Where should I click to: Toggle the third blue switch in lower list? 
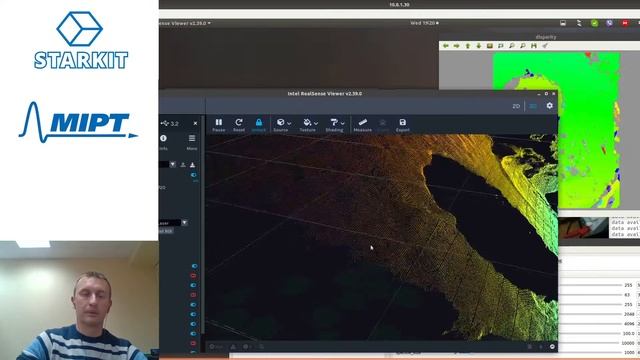pos(193,305)
